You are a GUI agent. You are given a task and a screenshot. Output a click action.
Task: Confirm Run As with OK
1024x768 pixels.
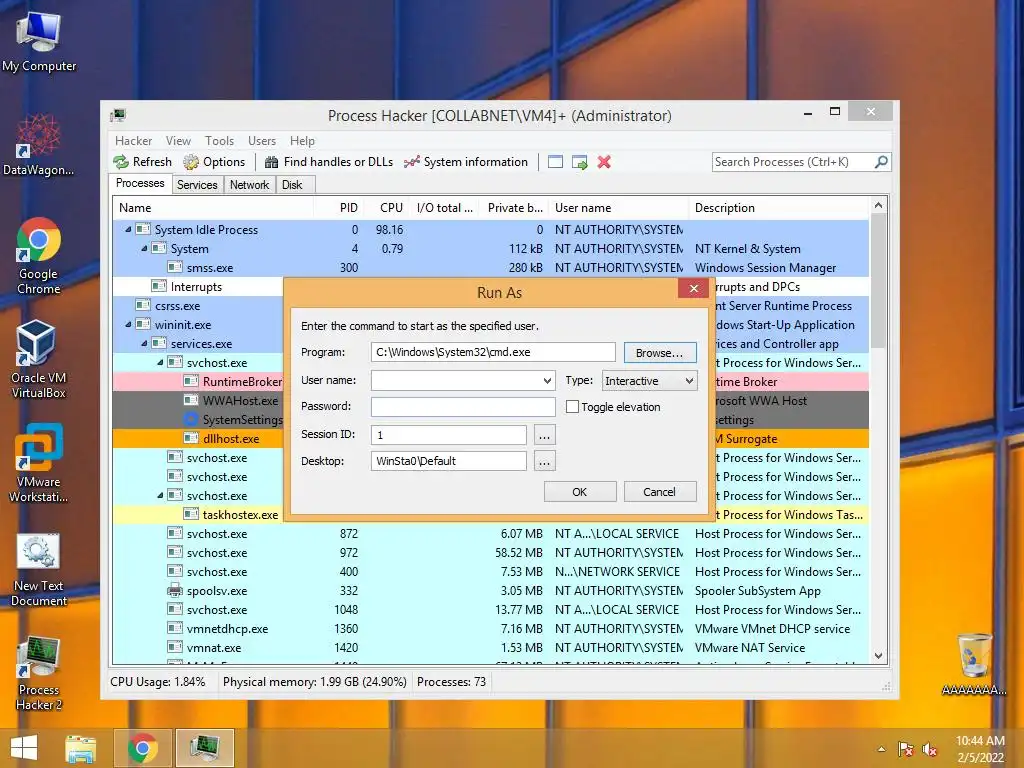[580, 492]
